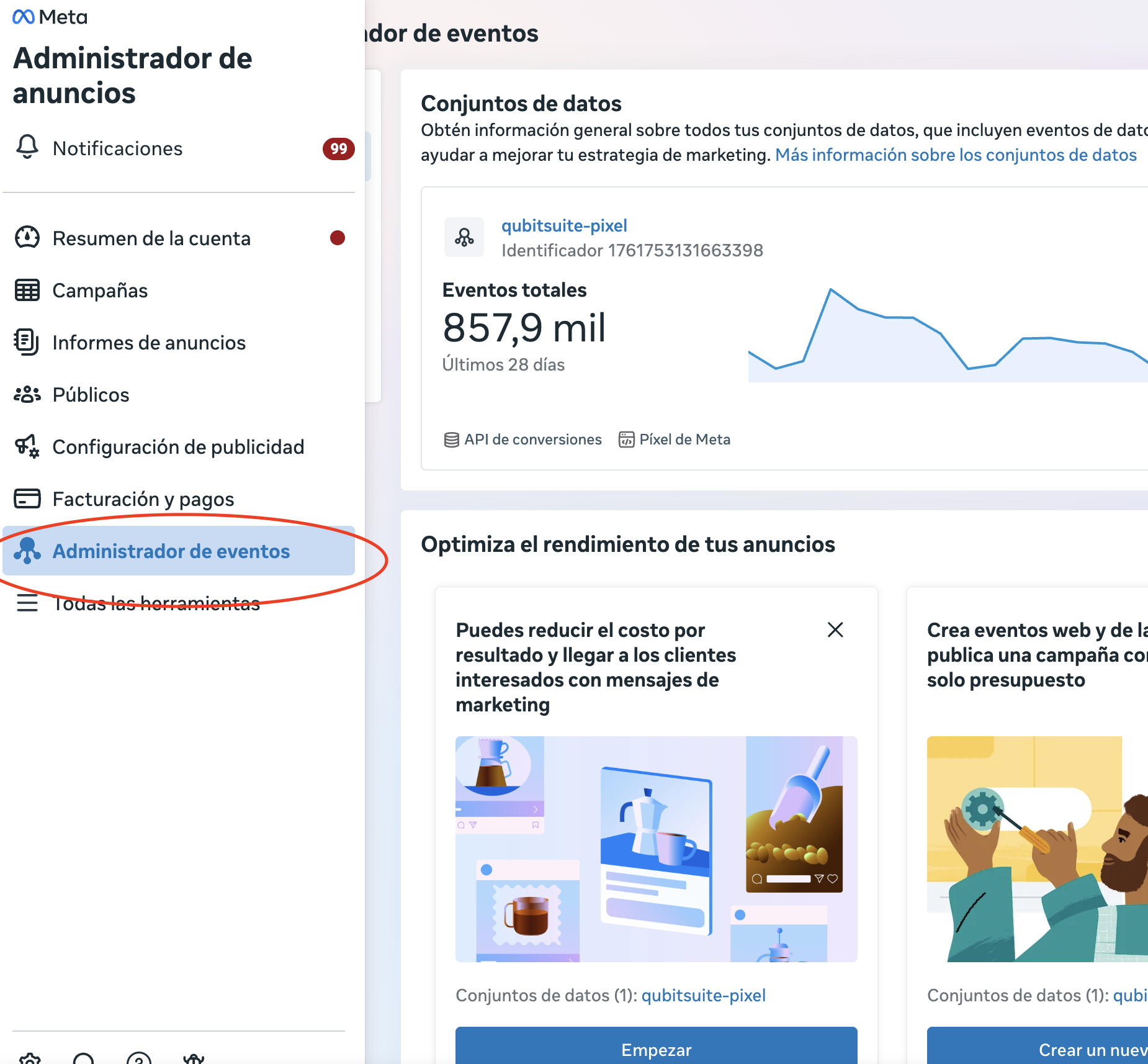This screenshot has width=1148, height=1064.
Task: Go to Facturación y pagos
Action: [x=179, y=498]
